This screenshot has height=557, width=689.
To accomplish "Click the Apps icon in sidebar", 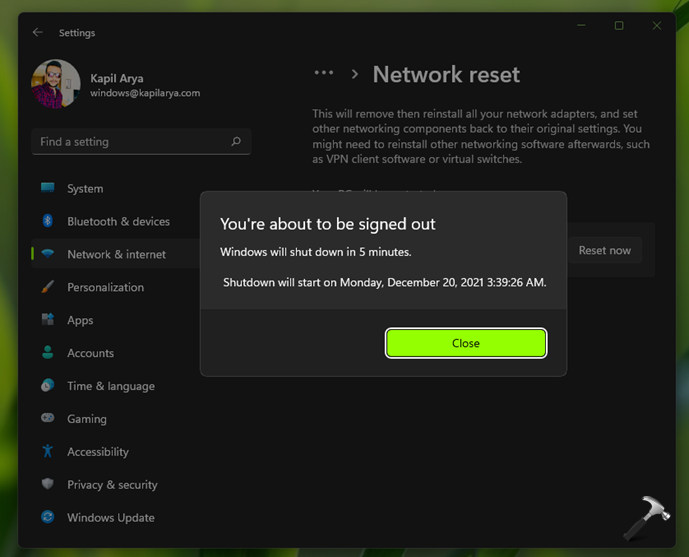I will (48, 320).
